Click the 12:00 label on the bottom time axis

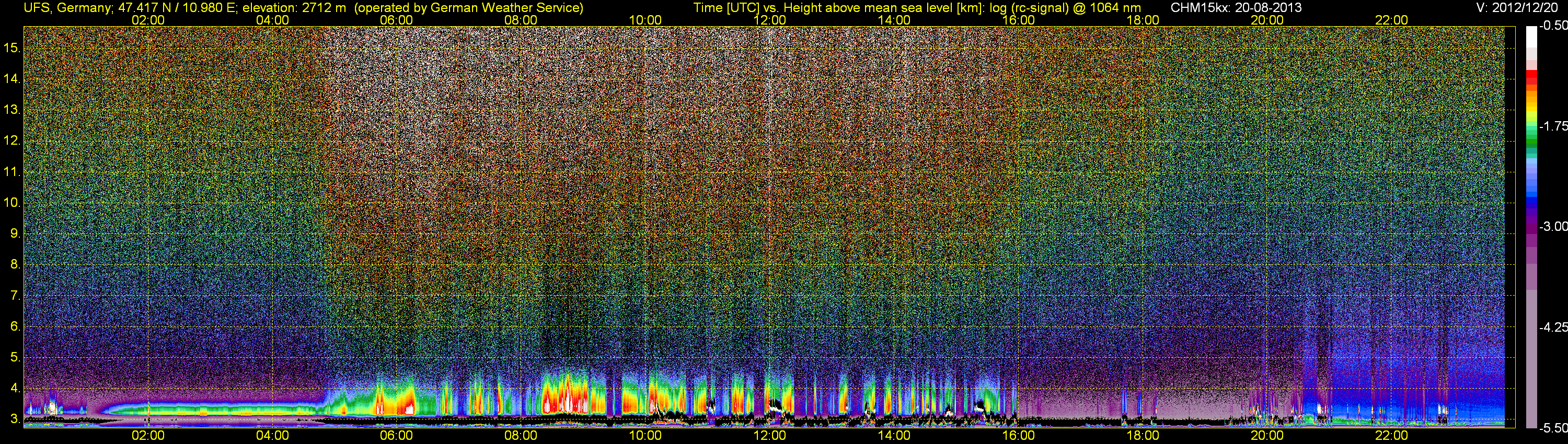[x=769, y=436]
